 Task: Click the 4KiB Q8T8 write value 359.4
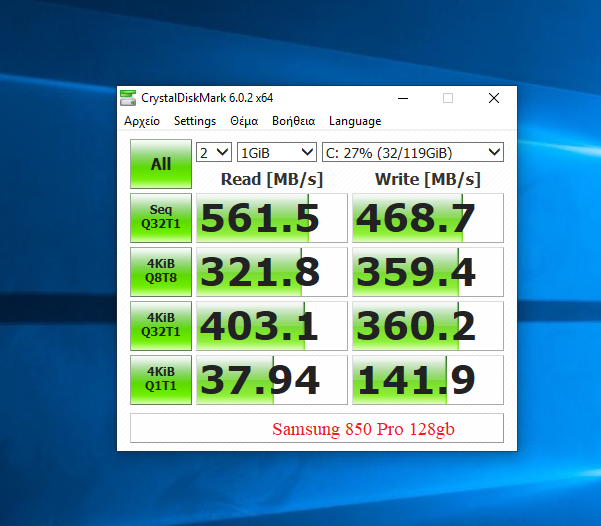428,272
